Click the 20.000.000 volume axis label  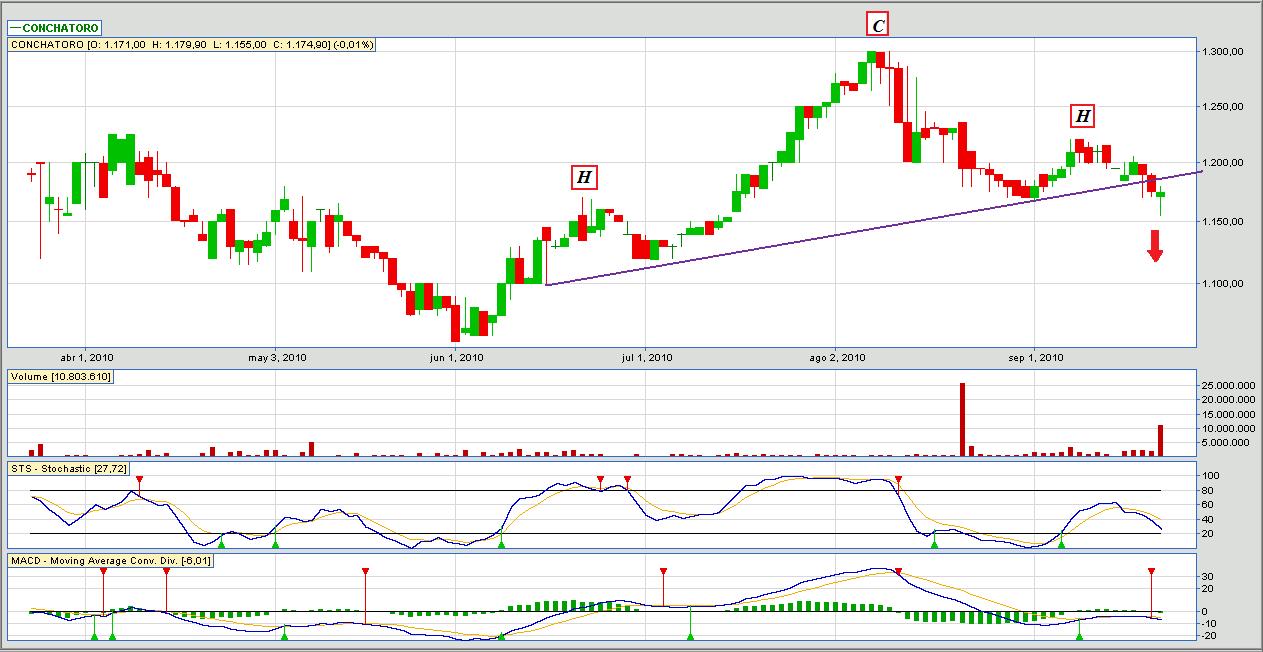point(1226,399)
